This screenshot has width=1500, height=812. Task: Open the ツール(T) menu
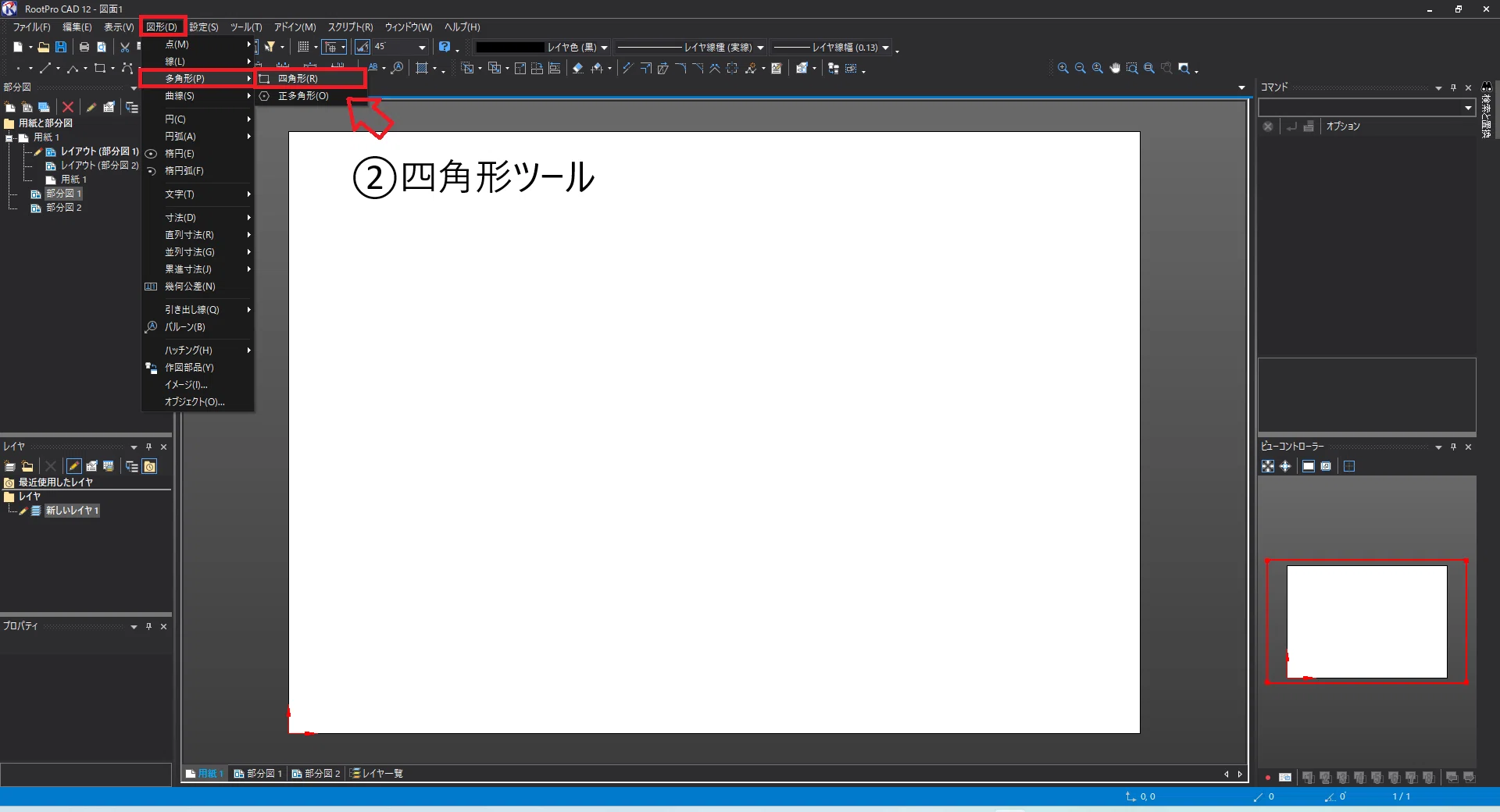point(246,27)
